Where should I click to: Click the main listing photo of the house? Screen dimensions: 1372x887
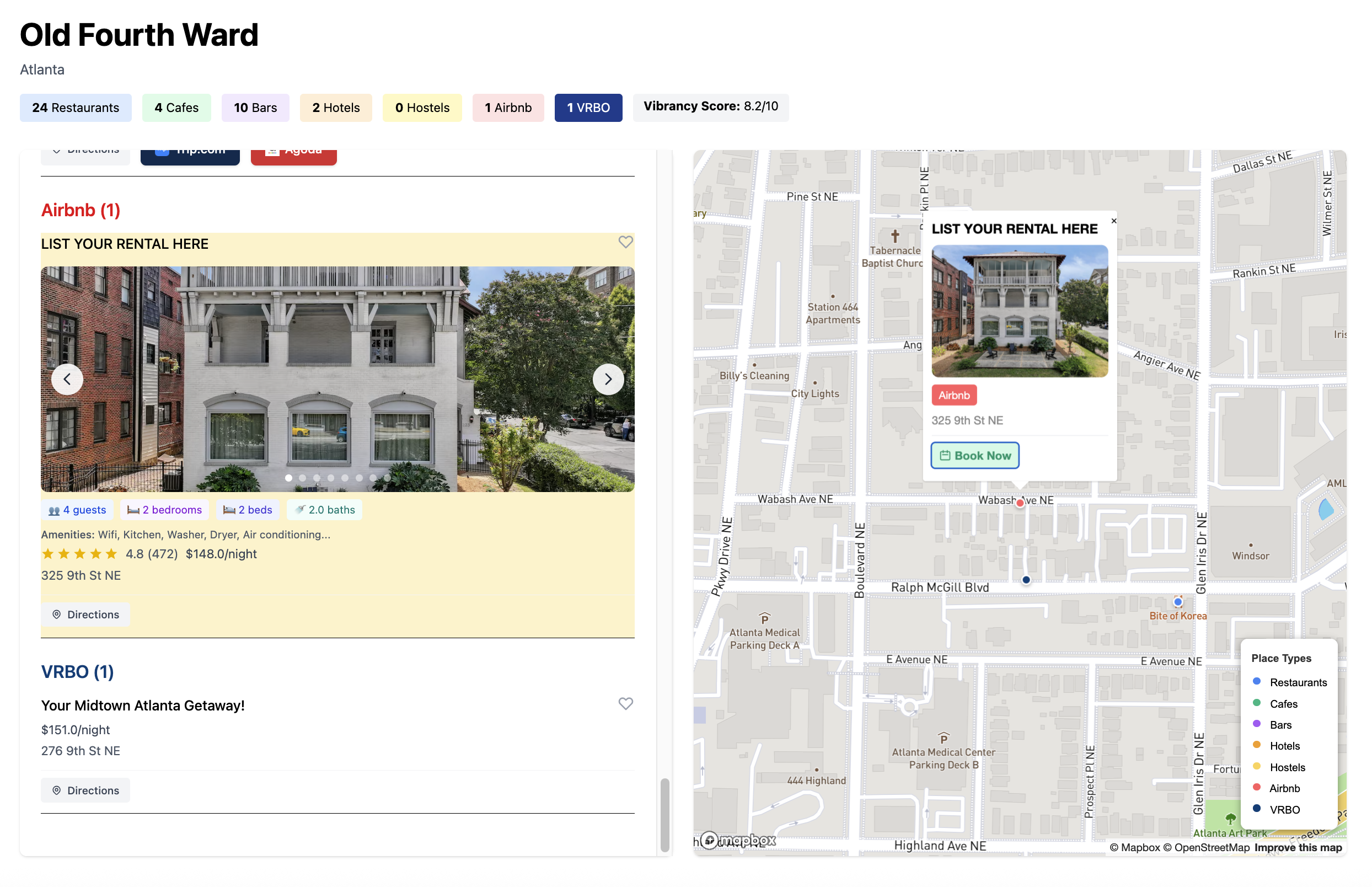point(337,379)
